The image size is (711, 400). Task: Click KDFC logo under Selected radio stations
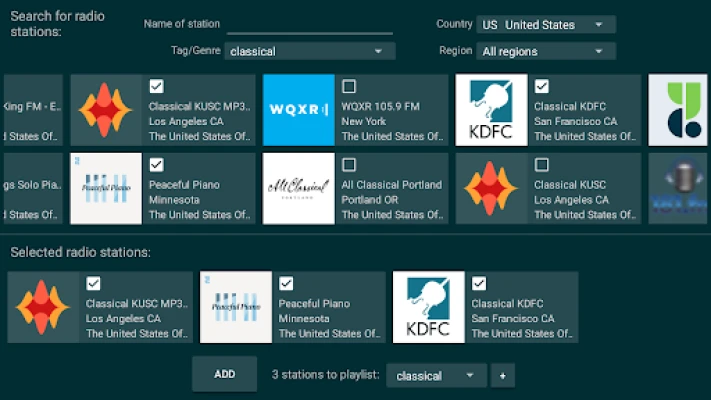pos(428,307)
